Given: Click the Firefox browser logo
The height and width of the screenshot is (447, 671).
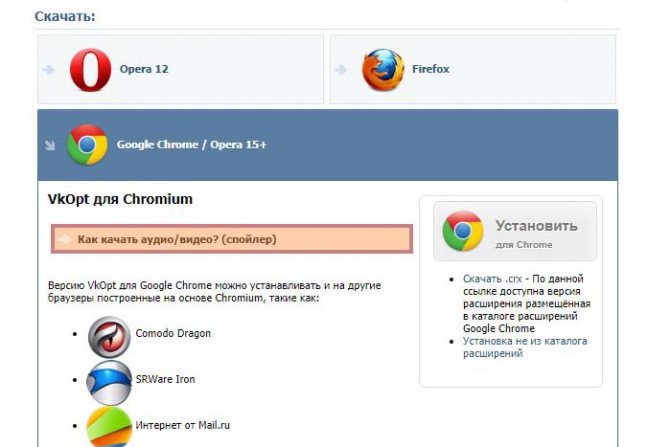Looking at the screenshot, I should point(383,70).
